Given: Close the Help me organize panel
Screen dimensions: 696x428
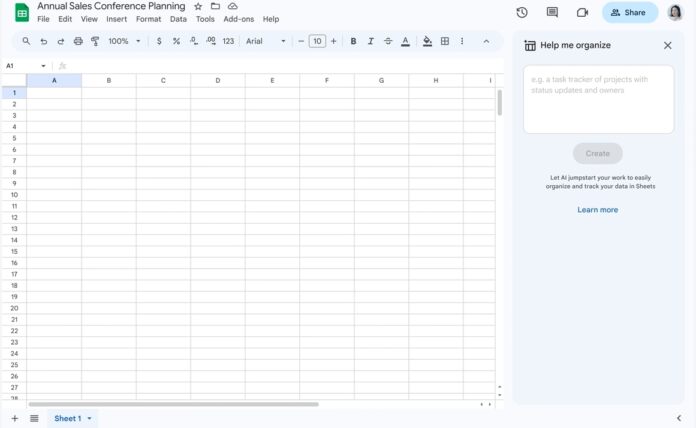Looking at the screenshot, I should point(667,45).
